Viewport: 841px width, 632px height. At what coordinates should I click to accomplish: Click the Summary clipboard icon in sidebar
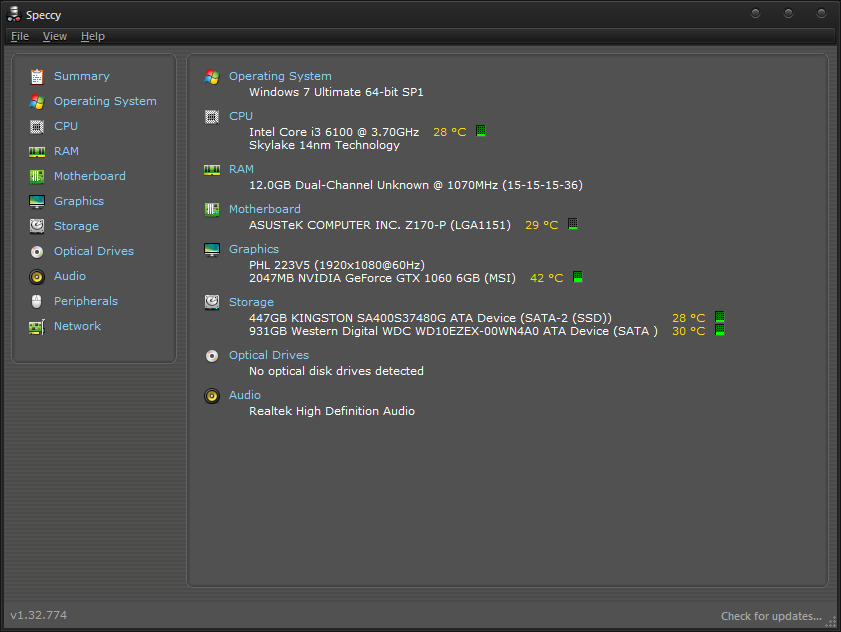(x=36, y=77)
